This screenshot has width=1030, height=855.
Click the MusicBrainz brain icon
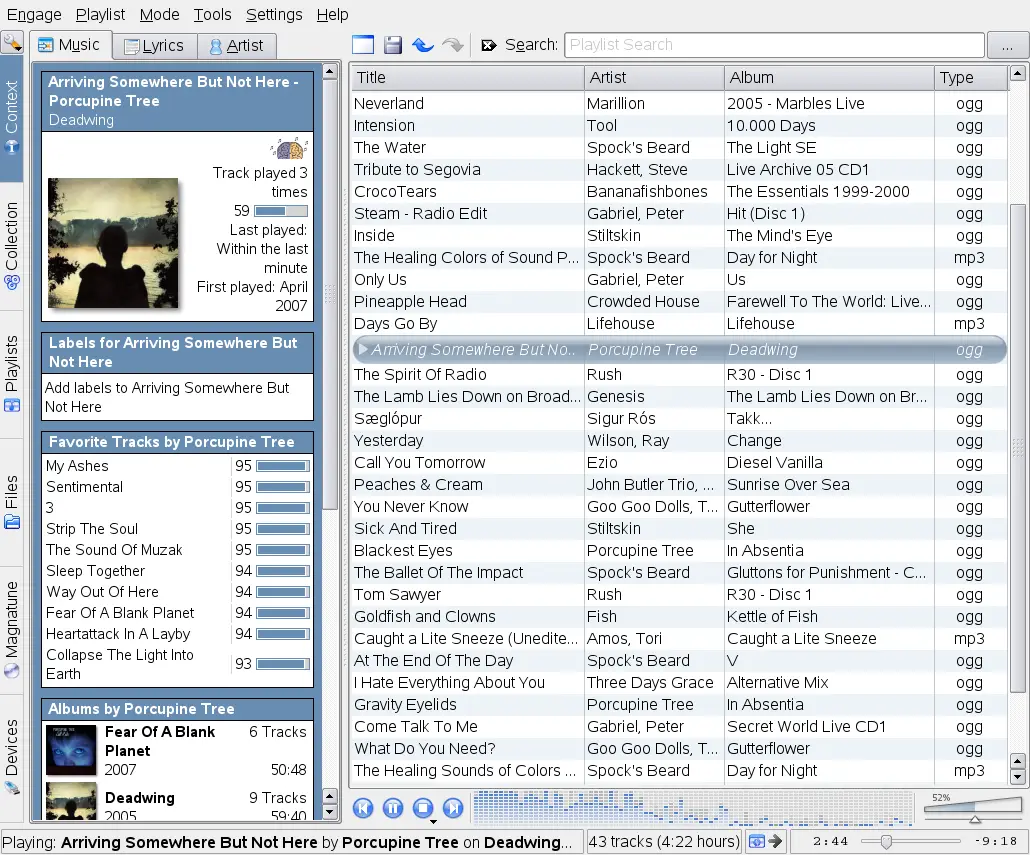289,149
